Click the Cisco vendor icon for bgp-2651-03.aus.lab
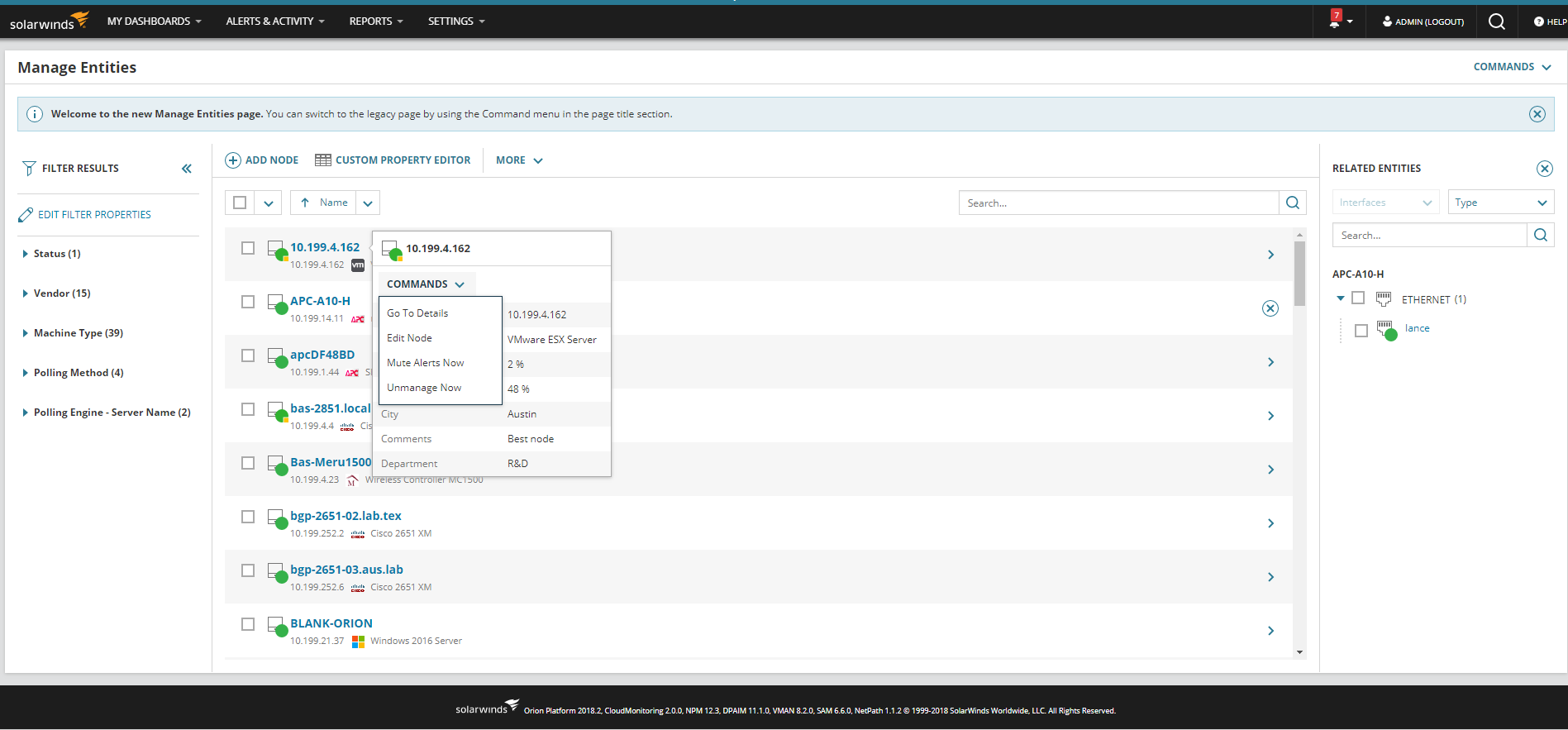This screenshot has width=1568, height=730. (x=358, y=588)
